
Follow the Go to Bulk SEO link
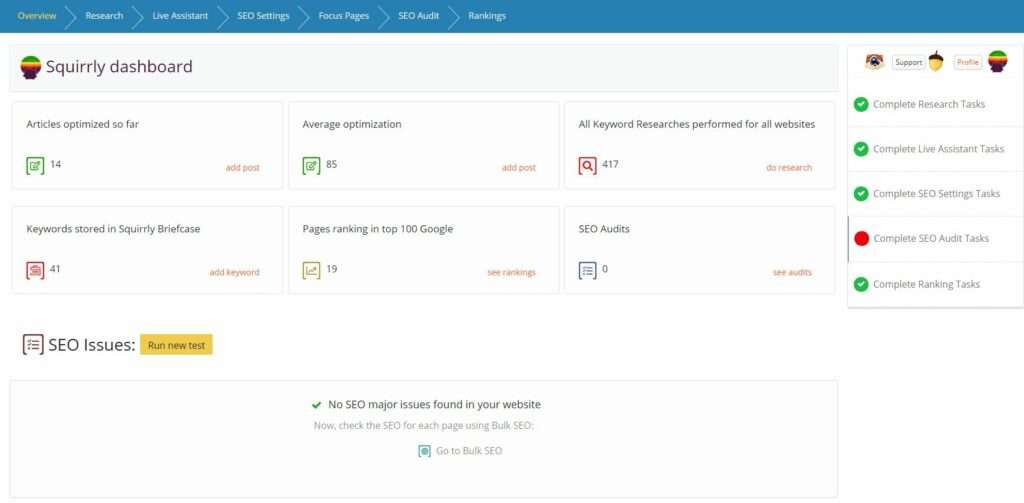click(469, 451)
